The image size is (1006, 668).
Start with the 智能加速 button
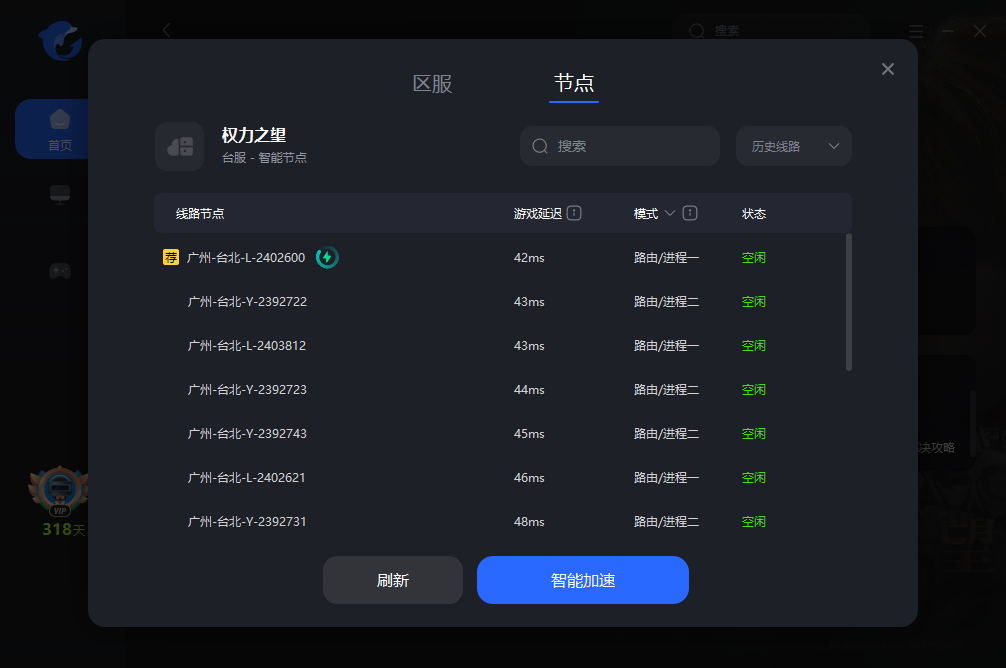(x=582, y=580)
